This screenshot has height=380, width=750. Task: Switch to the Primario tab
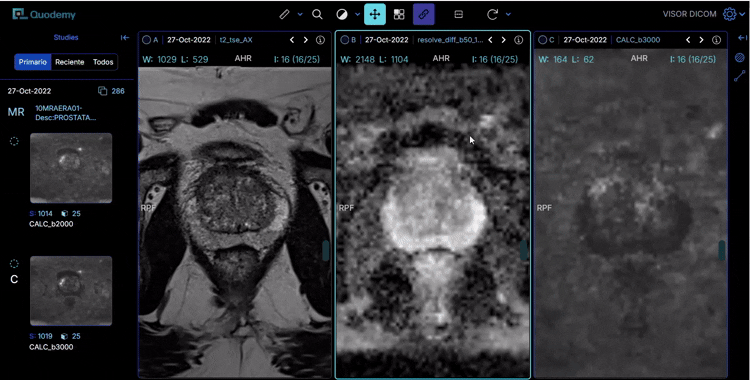point(33,62)
